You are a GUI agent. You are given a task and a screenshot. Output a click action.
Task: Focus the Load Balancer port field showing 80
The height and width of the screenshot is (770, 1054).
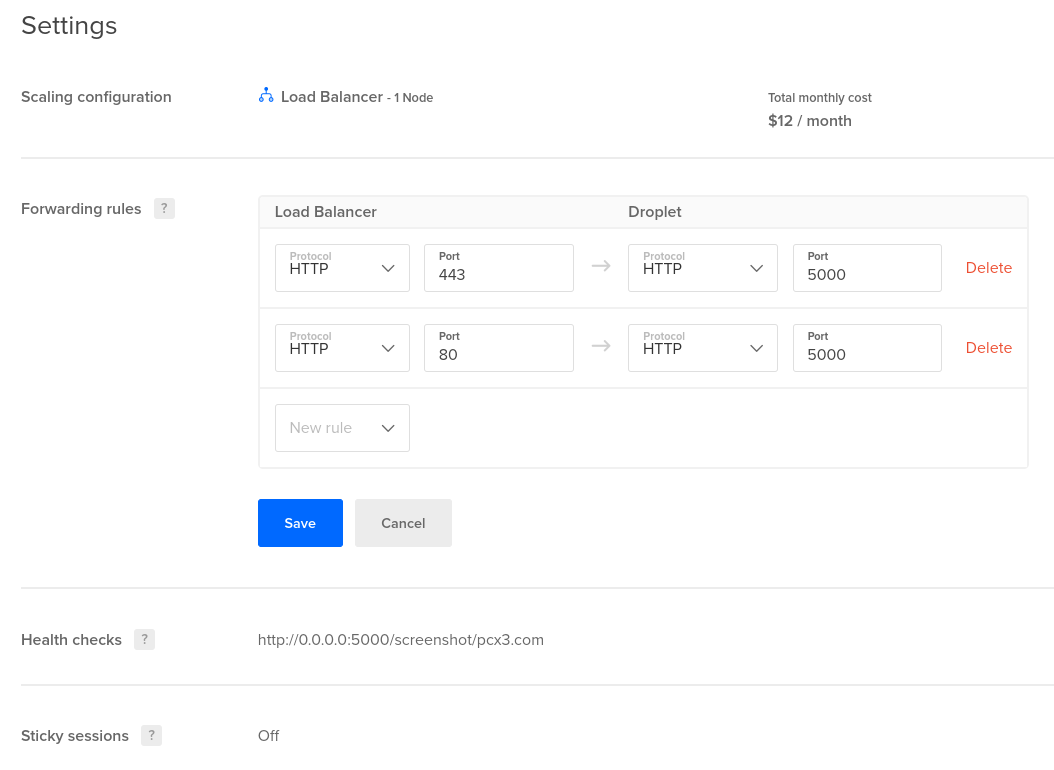point(499,347)
